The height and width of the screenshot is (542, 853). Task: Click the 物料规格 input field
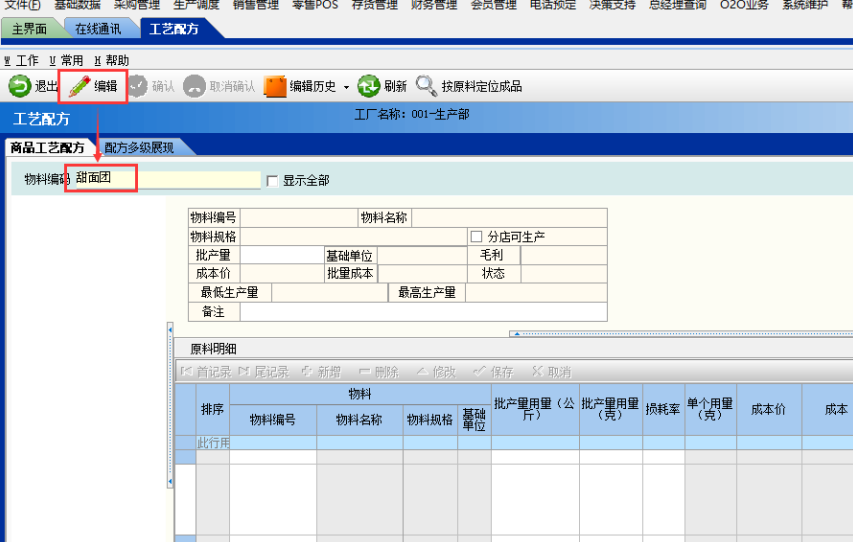(x=354, y=237)
